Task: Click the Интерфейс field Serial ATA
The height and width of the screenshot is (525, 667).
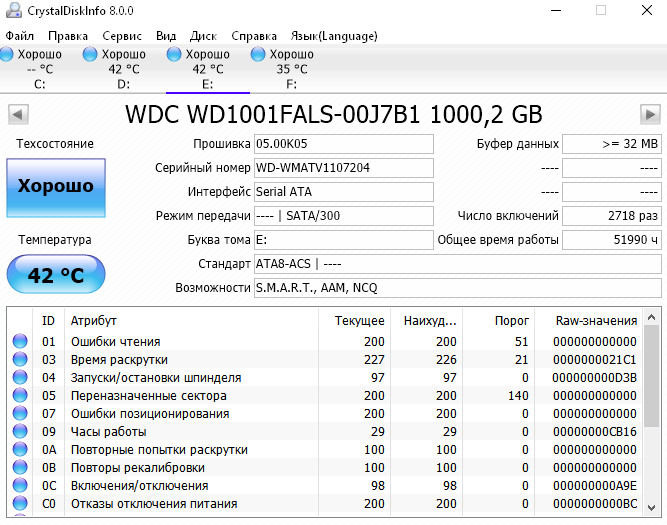Action: (x=344, y=192)
